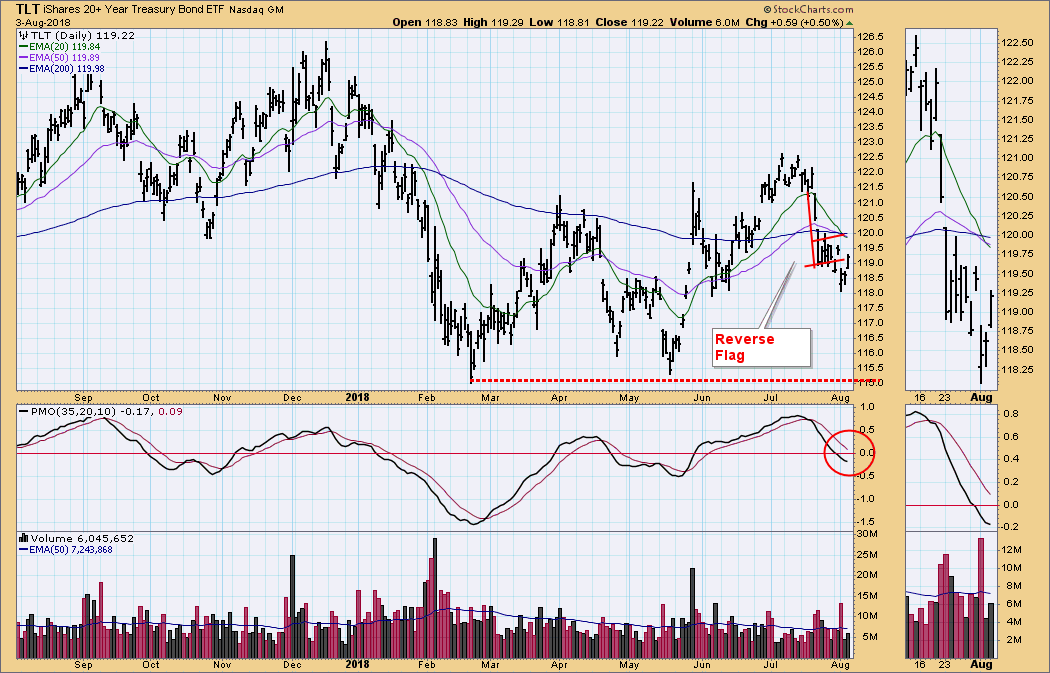Click the Close 119.22 value

point(629,22)
